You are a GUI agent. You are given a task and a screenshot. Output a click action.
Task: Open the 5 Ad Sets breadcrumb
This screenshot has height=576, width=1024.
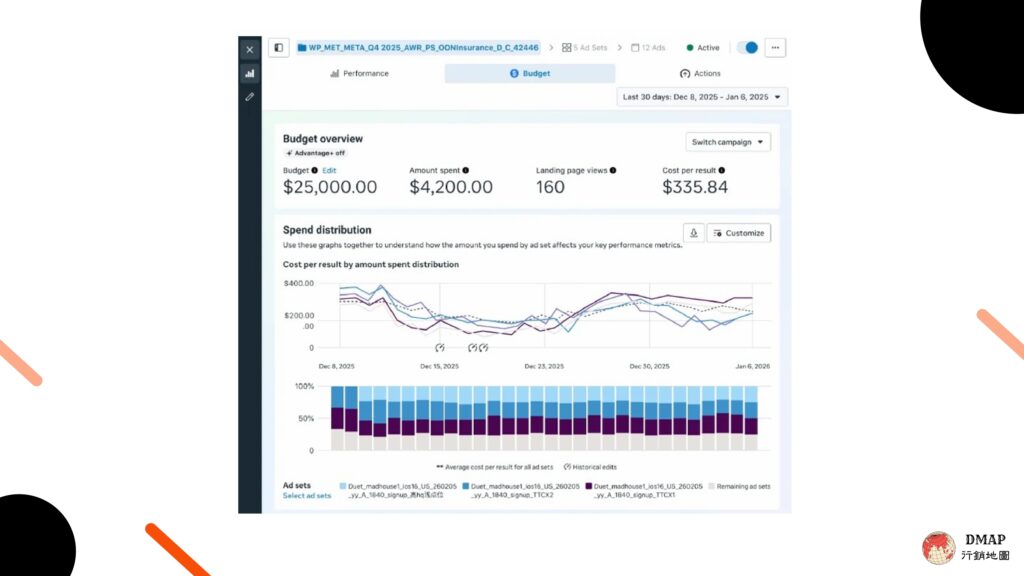point(584,48)
